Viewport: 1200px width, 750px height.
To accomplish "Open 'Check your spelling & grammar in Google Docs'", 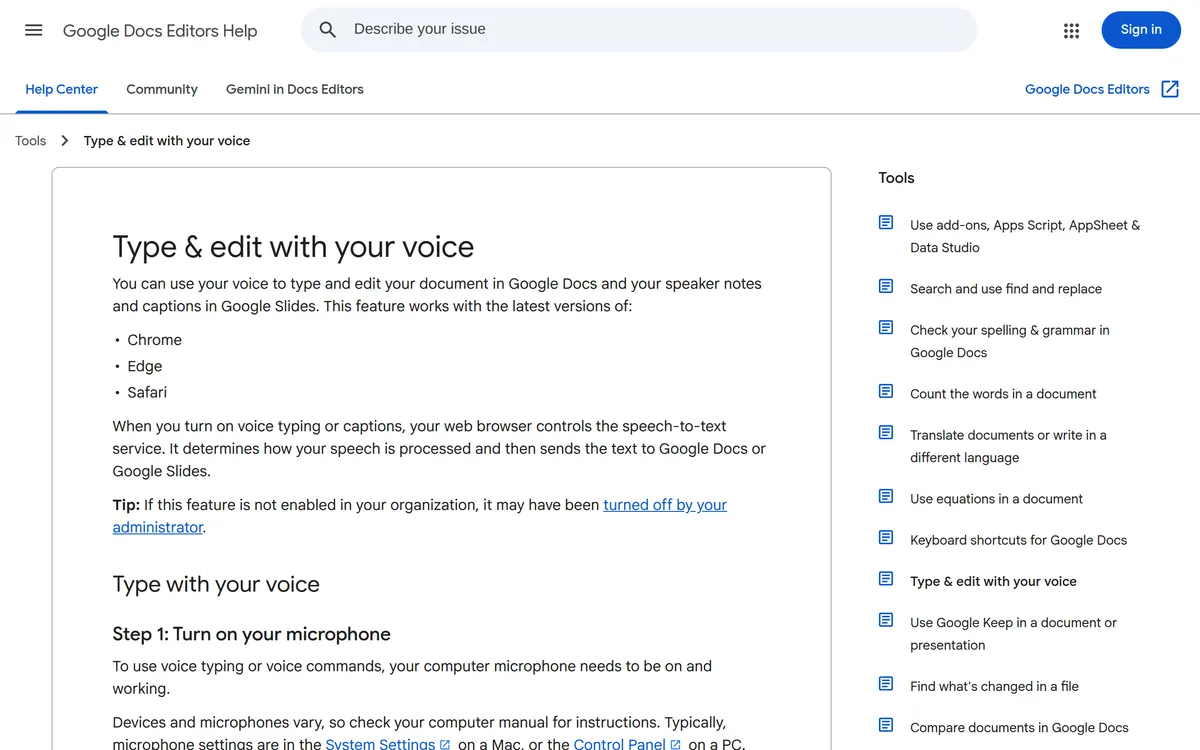I will click(1010, 341).
